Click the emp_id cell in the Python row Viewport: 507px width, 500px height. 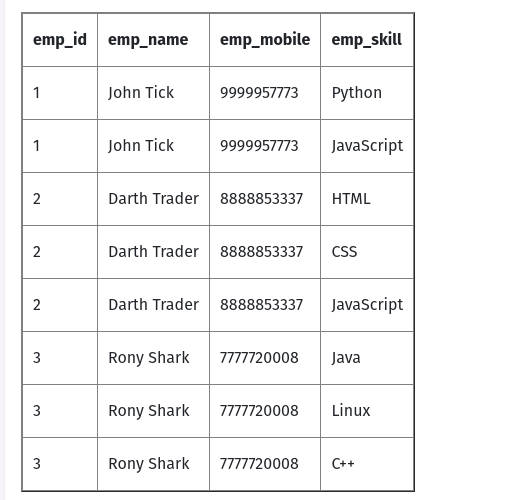click(x=60, y=93)
